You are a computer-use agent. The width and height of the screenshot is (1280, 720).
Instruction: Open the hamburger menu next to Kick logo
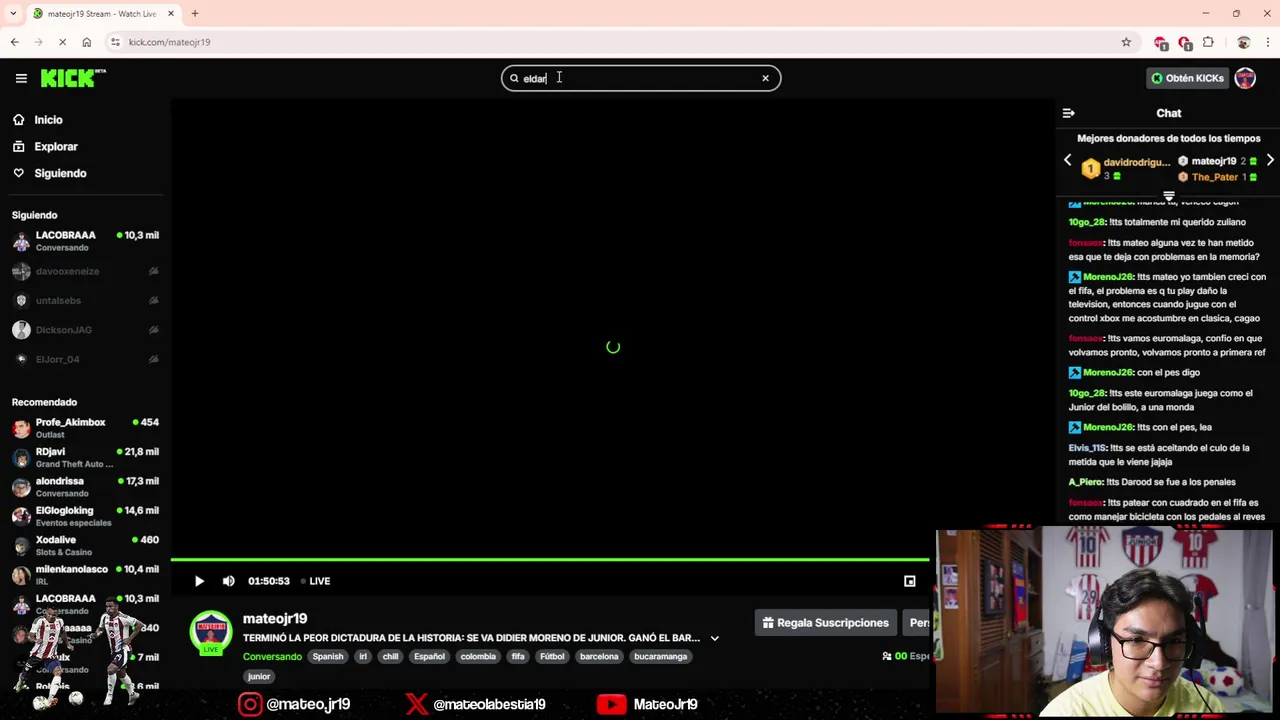21,78
